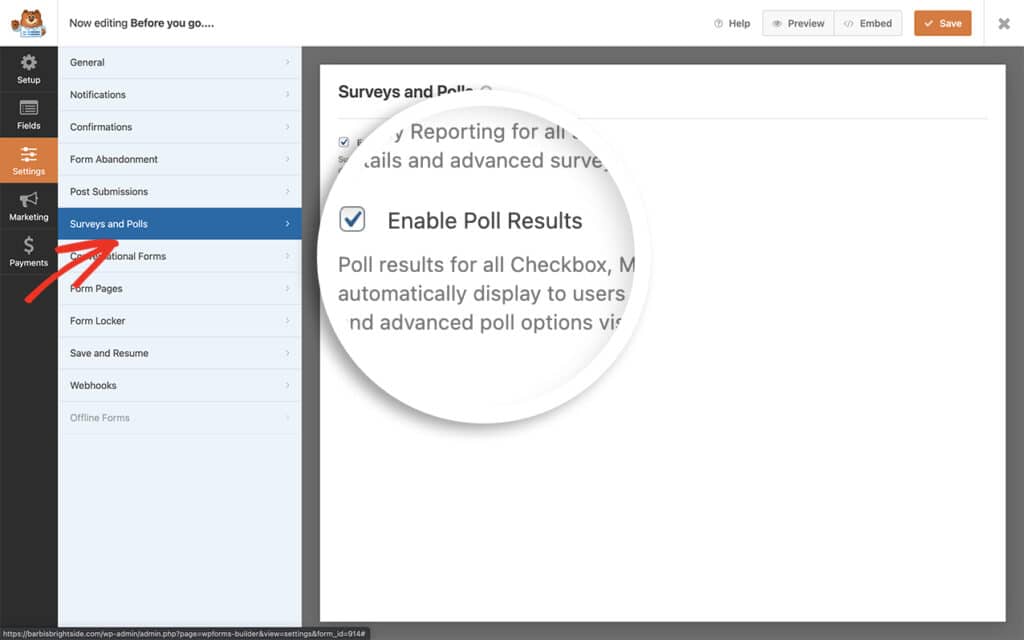This screenshot has width=1024, height=640.
Task: Expand the General settings chevron
Action: [x=287, y=62]
